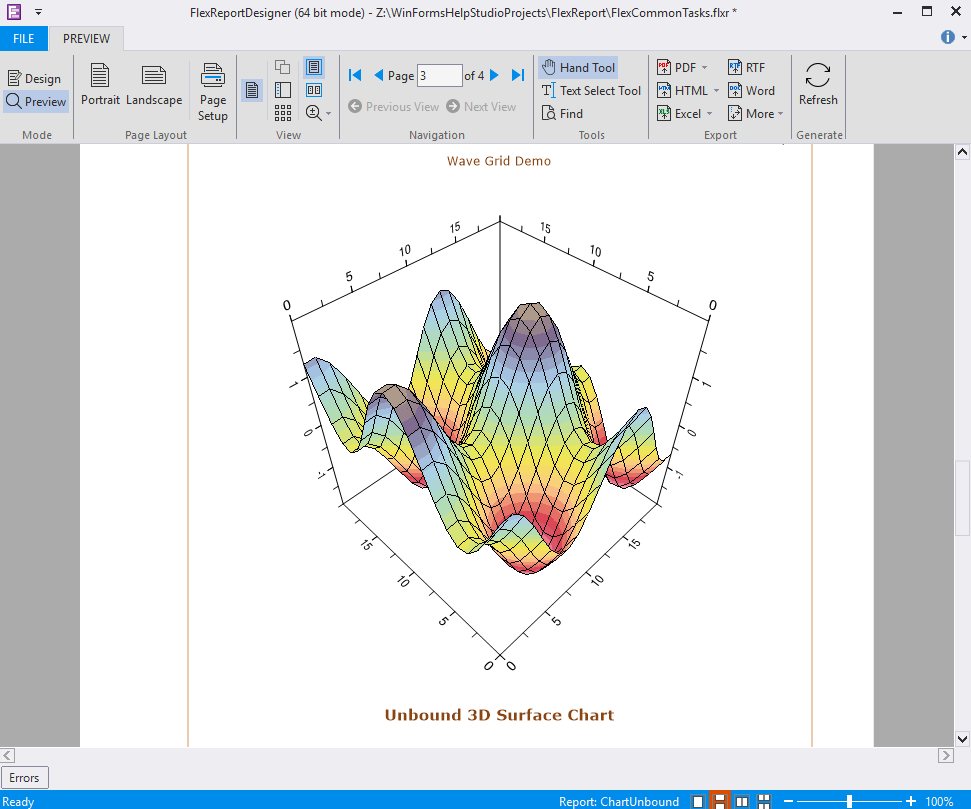Toggle single page view in status bar
This screenshot has width=971, height=809.
698,801
